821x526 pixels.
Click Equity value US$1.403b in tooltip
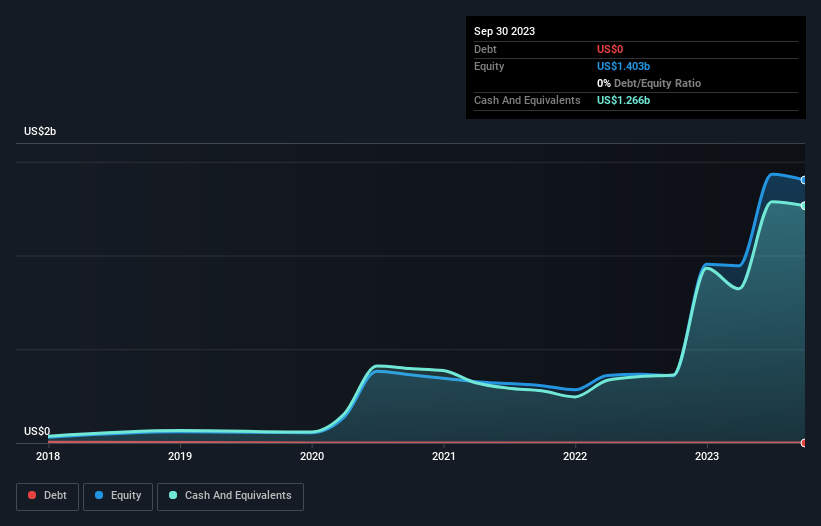623,66
